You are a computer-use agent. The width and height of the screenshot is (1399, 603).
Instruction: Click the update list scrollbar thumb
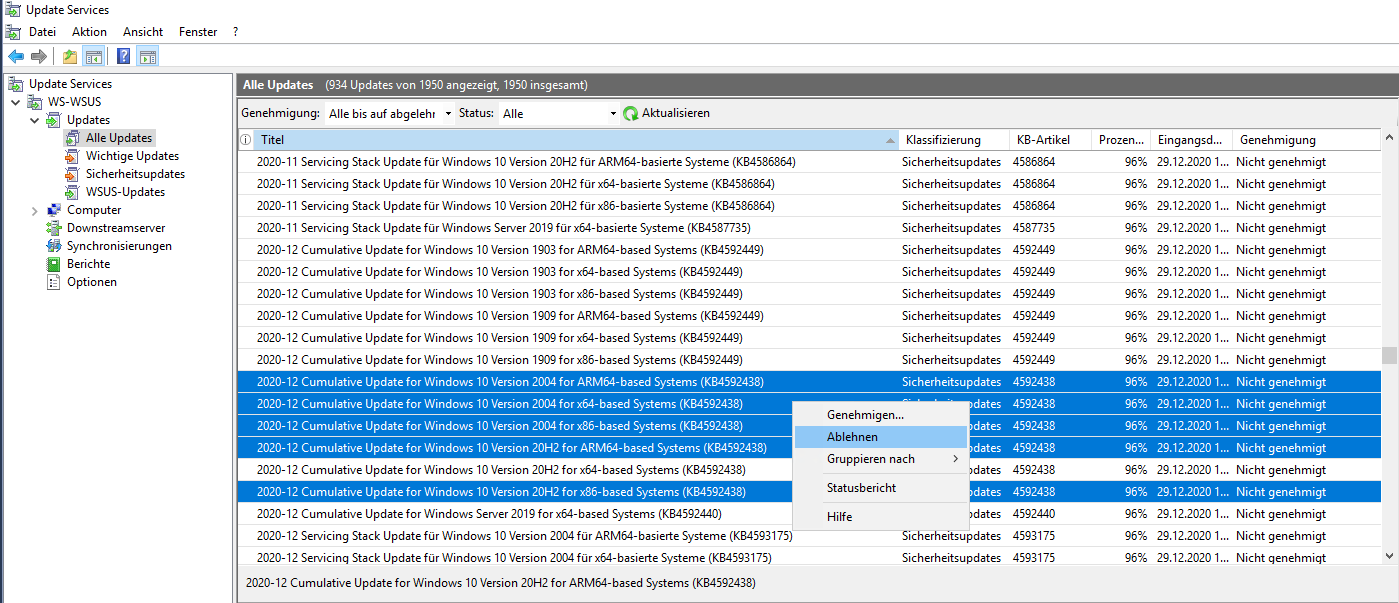[1390, 357]
